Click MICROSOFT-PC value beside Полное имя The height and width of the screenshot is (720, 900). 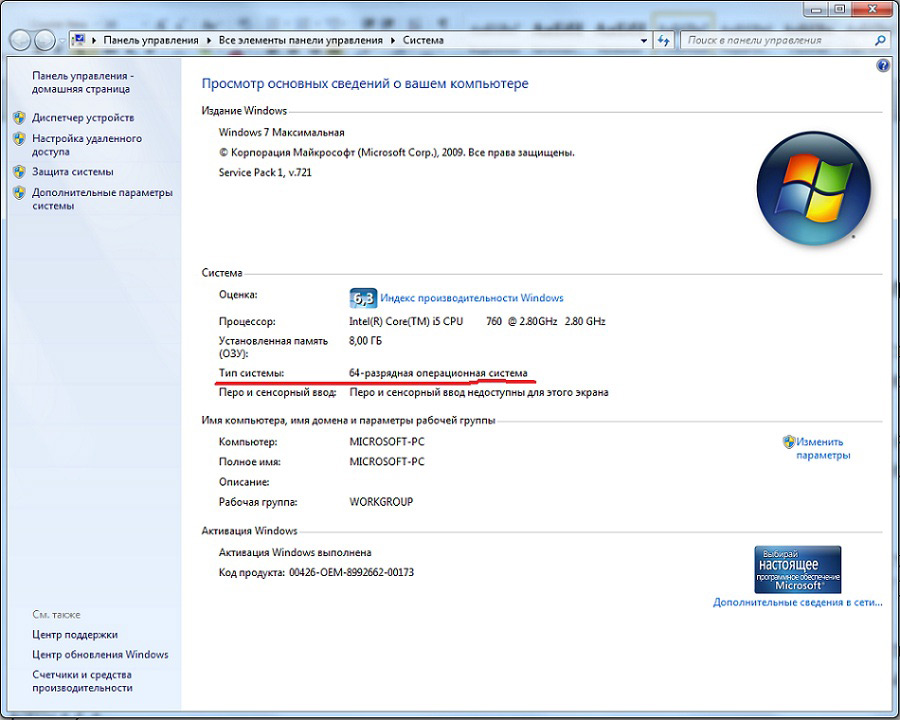[x=387, y=462]
